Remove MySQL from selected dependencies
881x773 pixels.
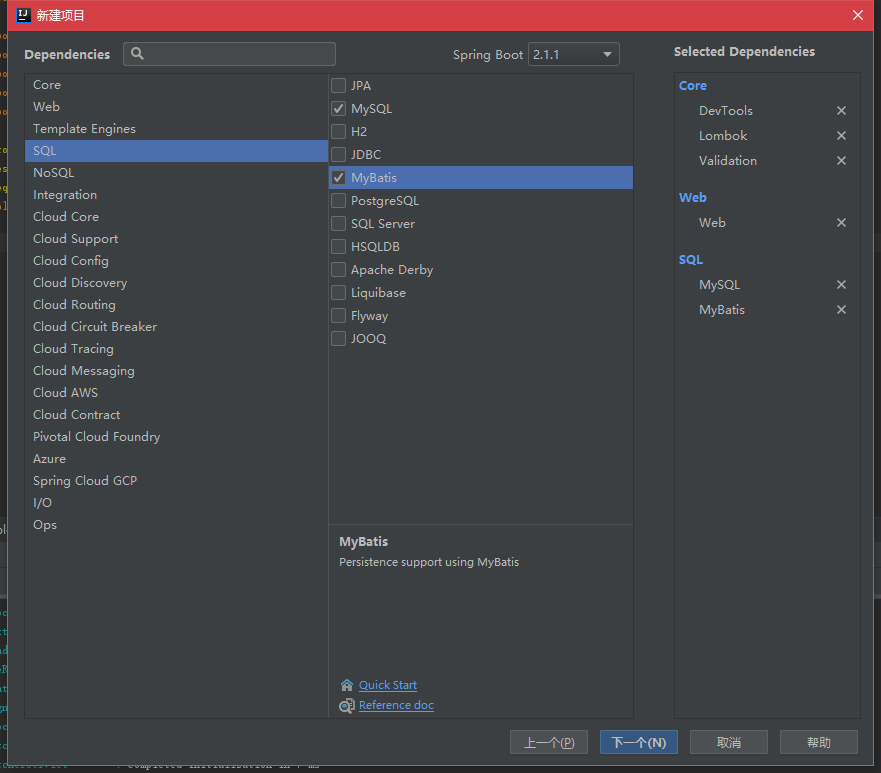click(x=841, y=284)
